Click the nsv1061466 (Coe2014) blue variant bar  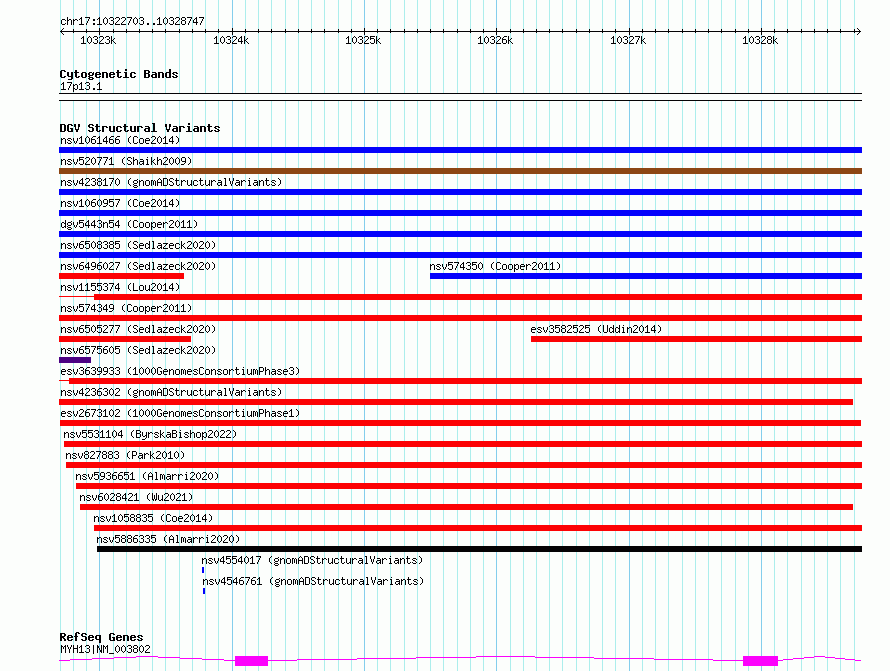coord(460,150)
